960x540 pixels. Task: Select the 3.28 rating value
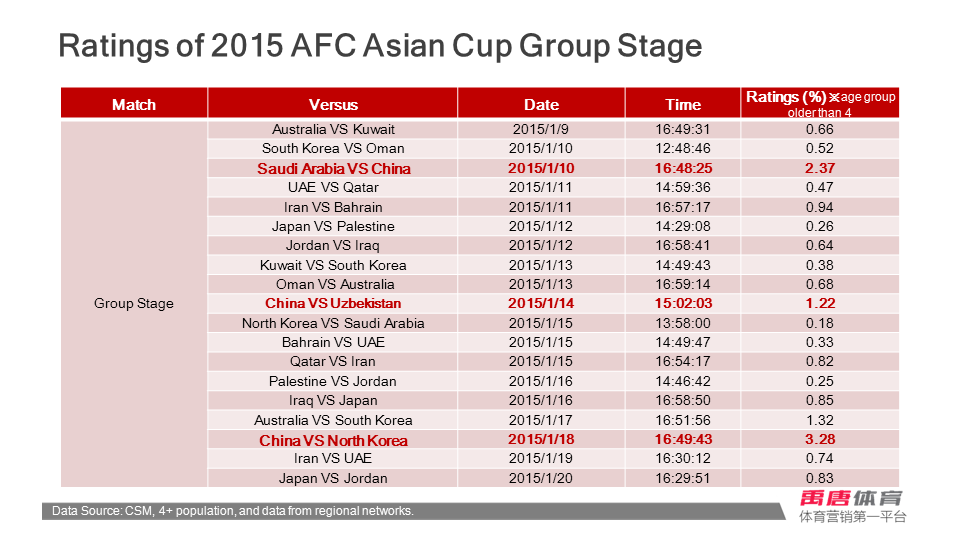(819, 440)
